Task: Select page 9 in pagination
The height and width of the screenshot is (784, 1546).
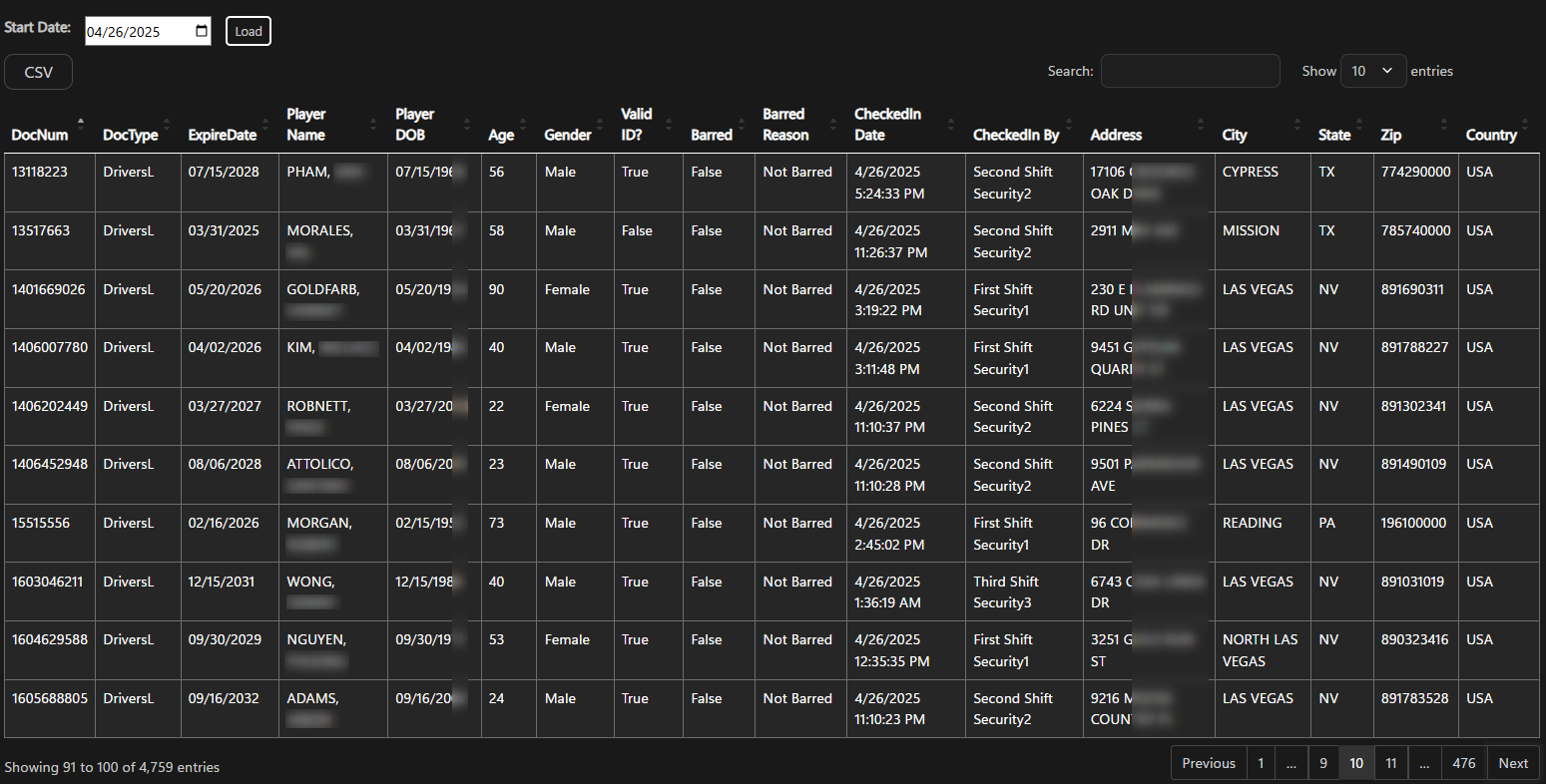Action: point(1322,763)
